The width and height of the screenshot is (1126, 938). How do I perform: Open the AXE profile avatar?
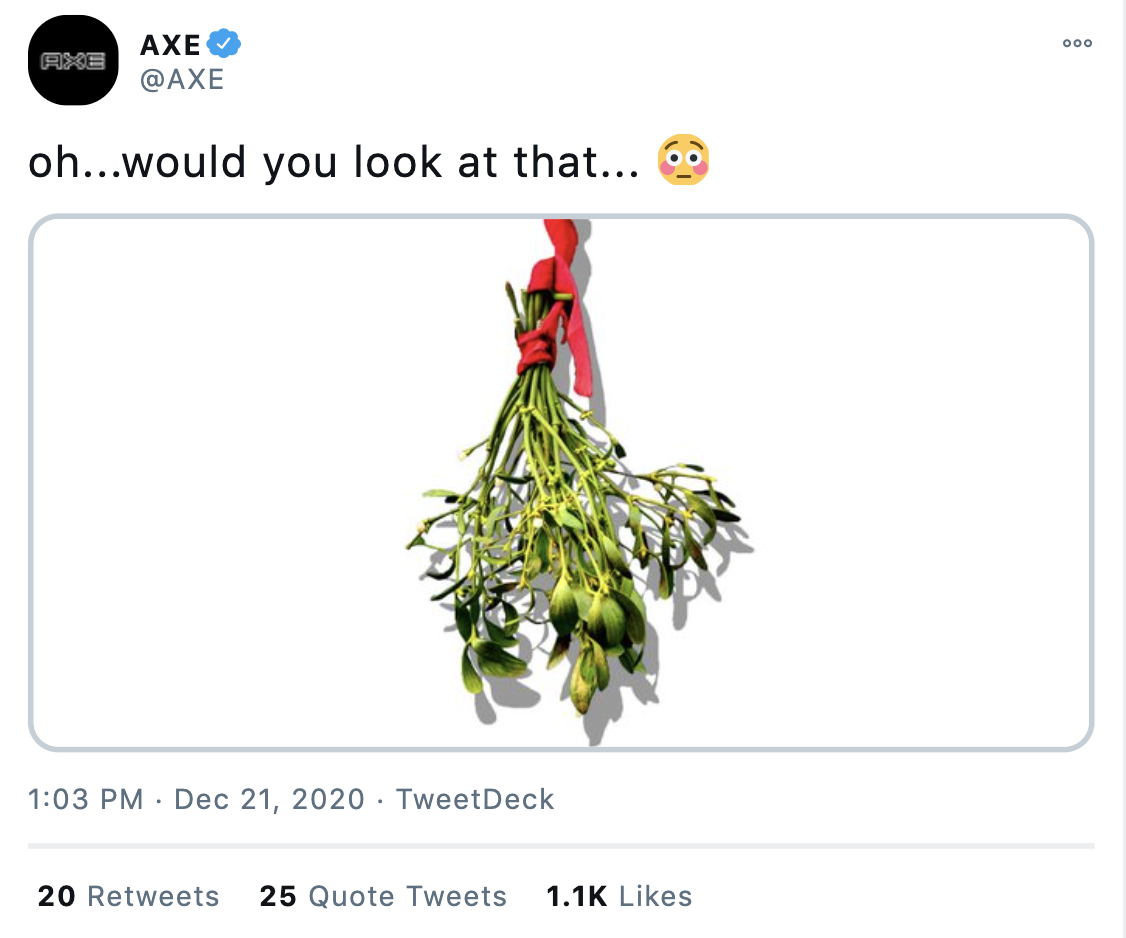(x=73, y=60)
